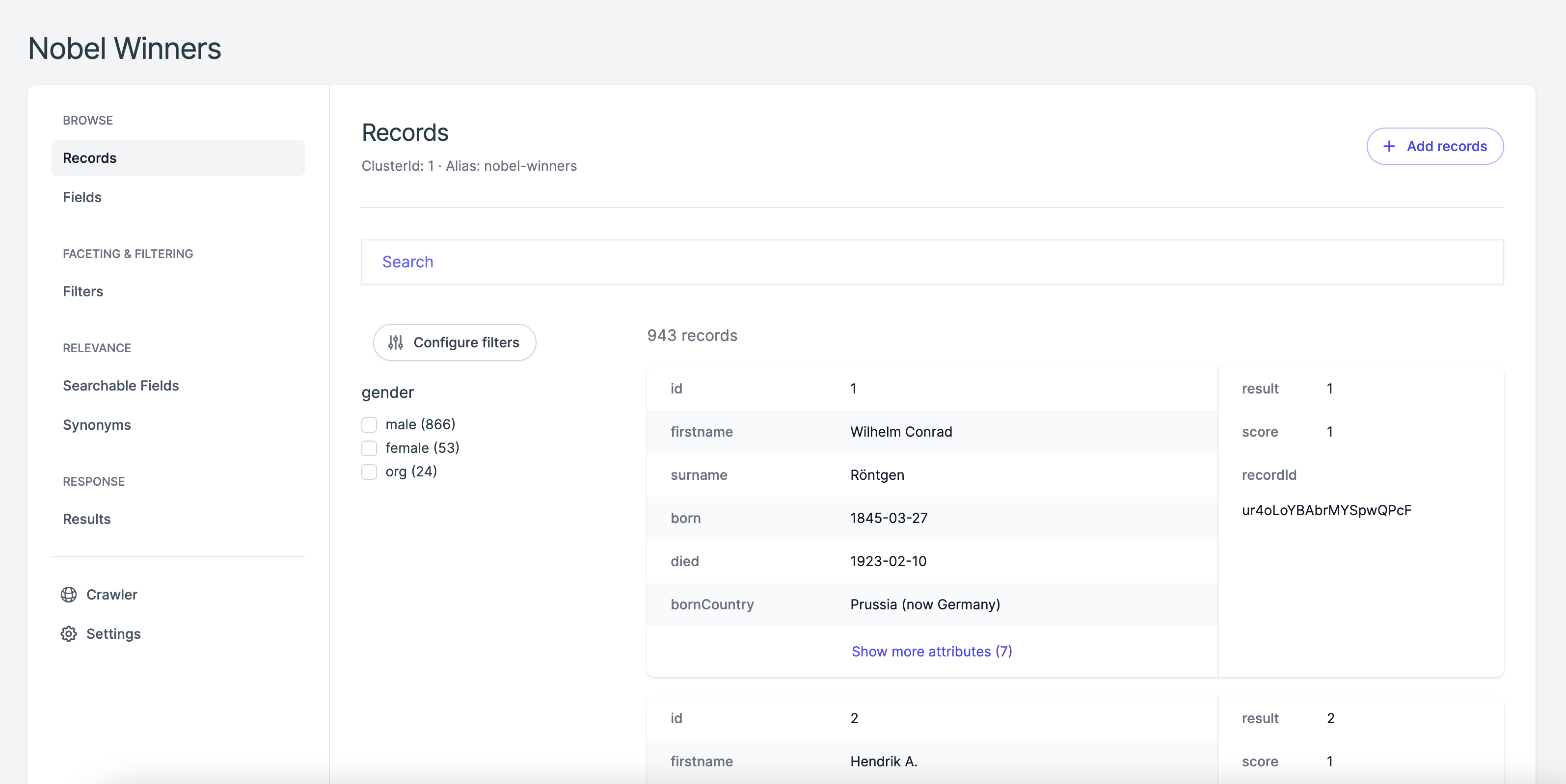Select Records in the Browse section

(x=89, y=157)
